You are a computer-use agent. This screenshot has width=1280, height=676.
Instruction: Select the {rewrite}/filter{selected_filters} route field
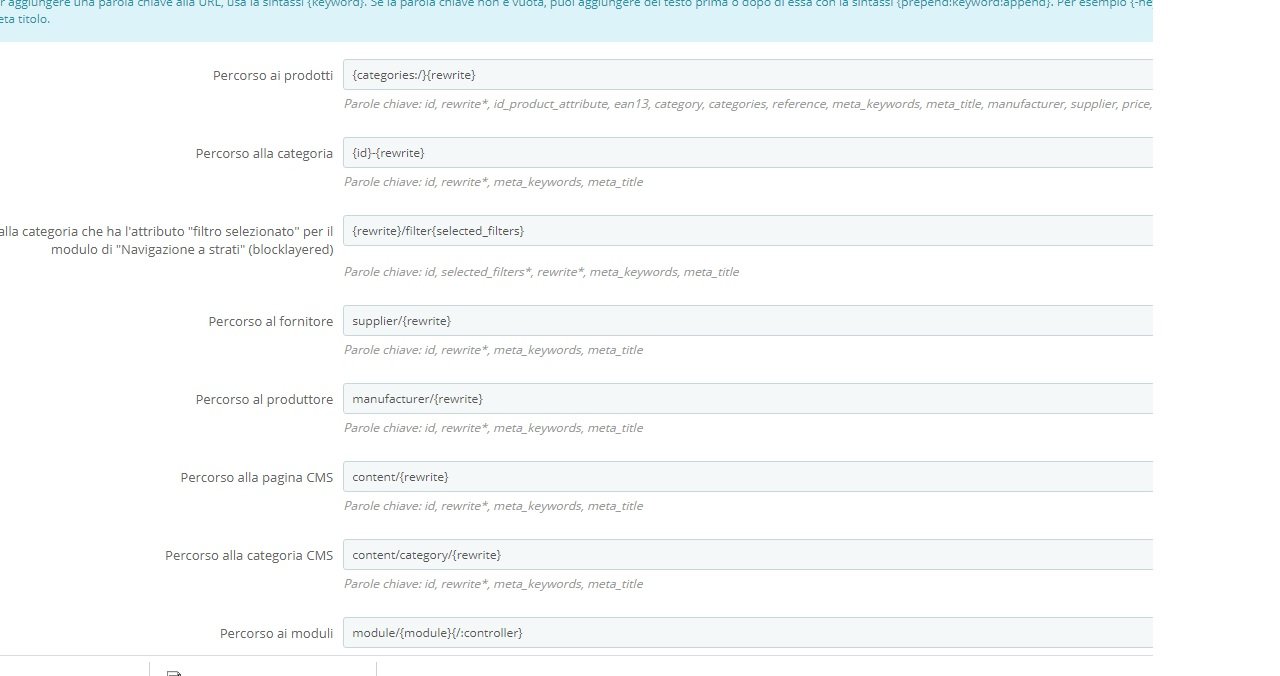tap(748, 231)
